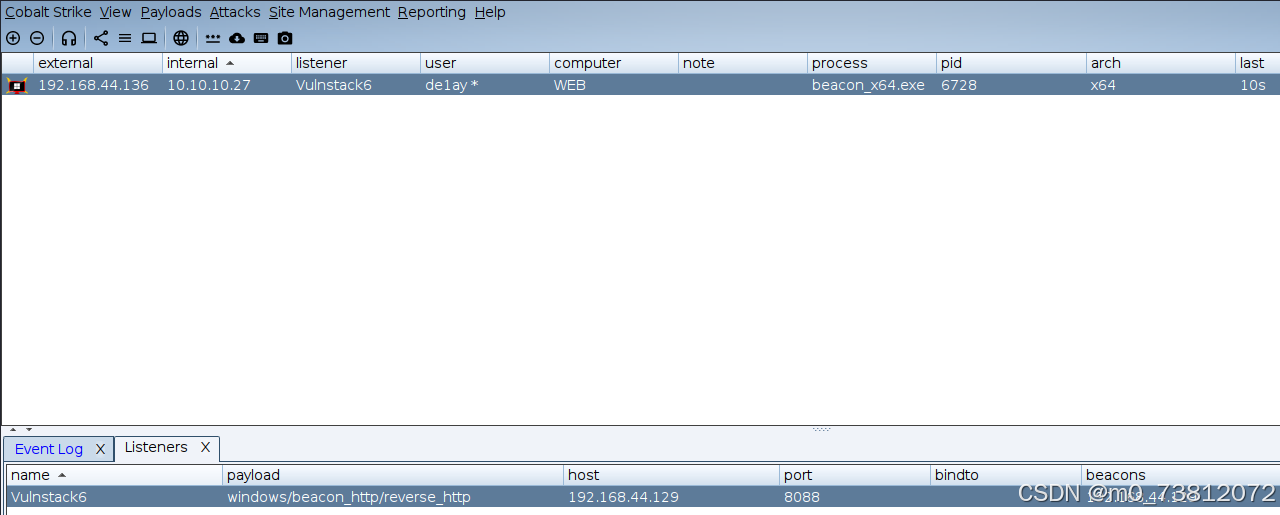The height and width of the screenshot is (515, 1280).
Task: Sort sessions by note column
Action: [x=743, y=63]
